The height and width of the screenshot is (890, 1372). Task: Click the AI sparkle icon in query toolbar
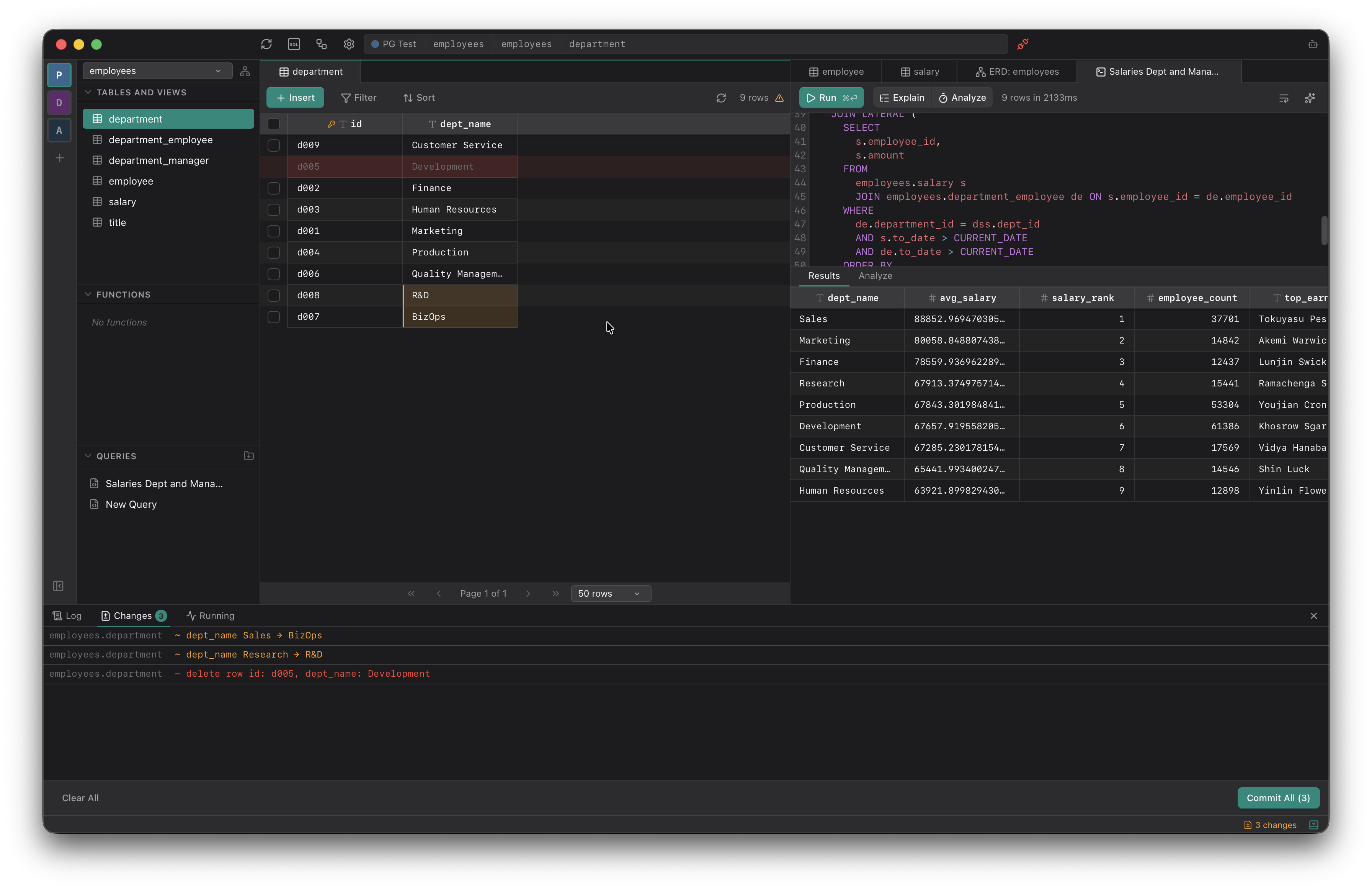(1310, 98)
